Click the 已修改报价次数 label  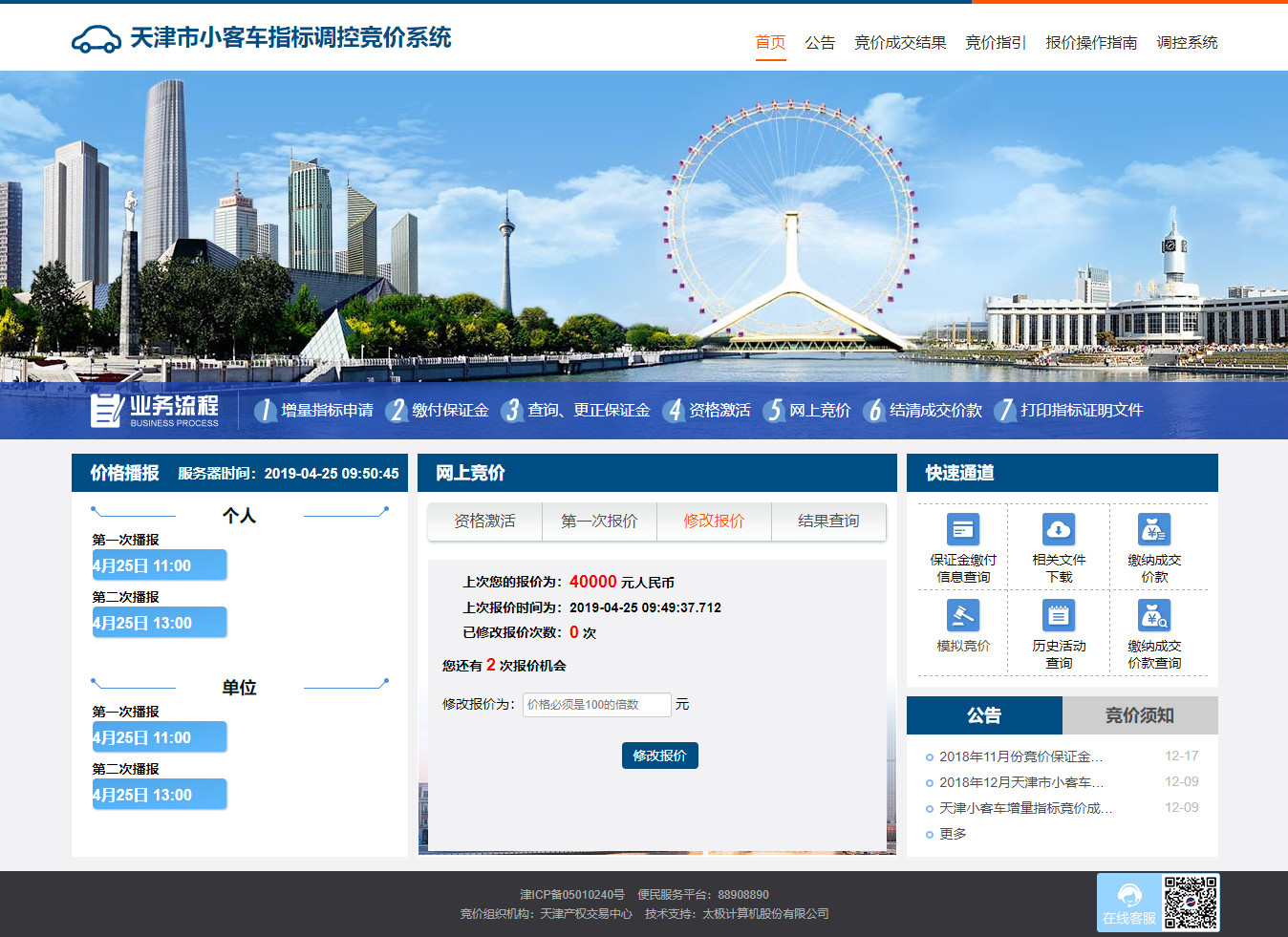point(514,632)
